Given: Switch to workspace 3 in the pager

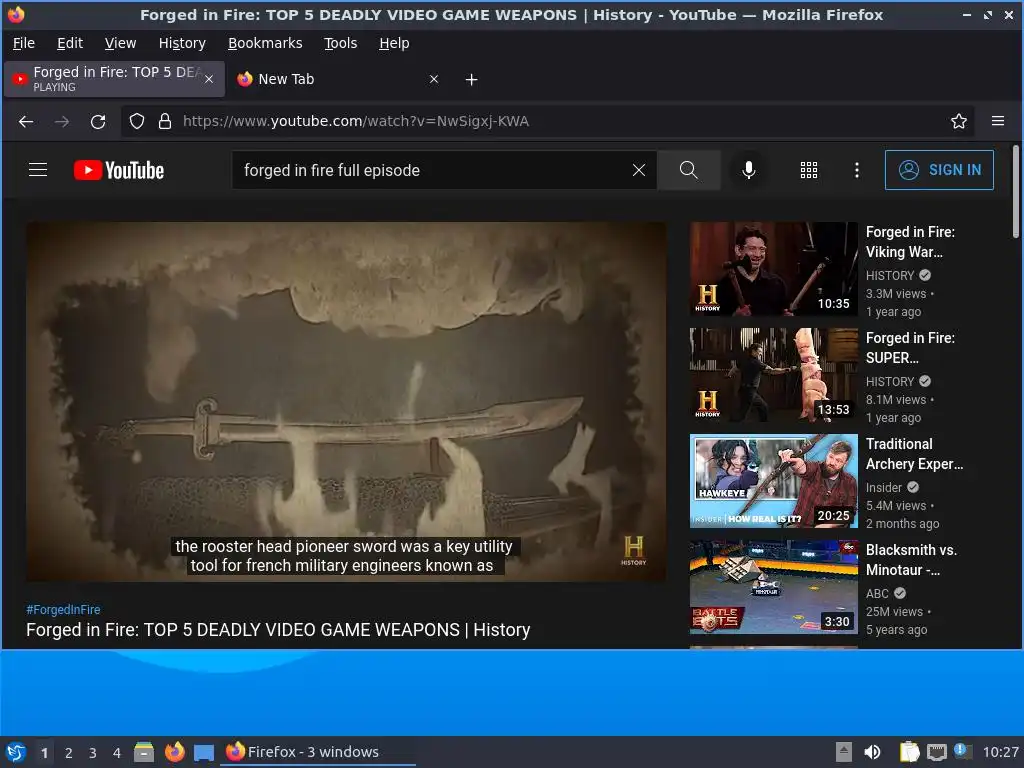Looking at the screenshot, I should pyautogui.click(x=93, y=753).
